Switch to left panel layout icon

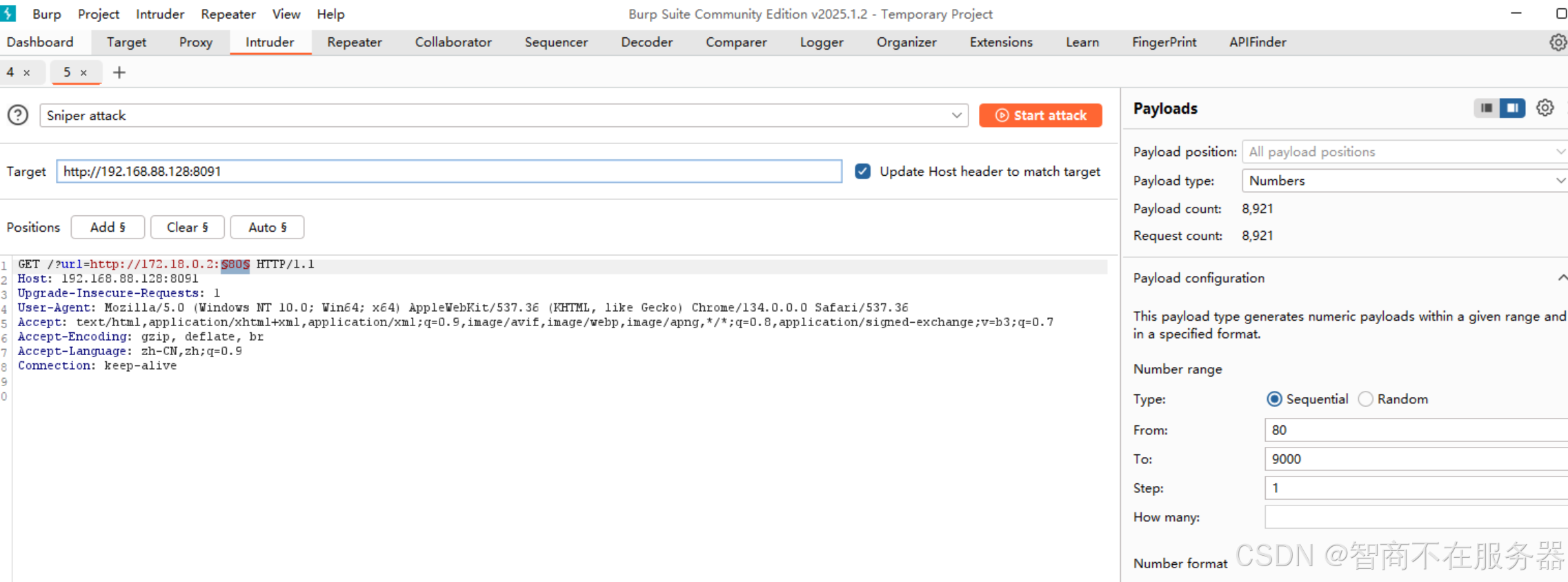pos(1487,108)
